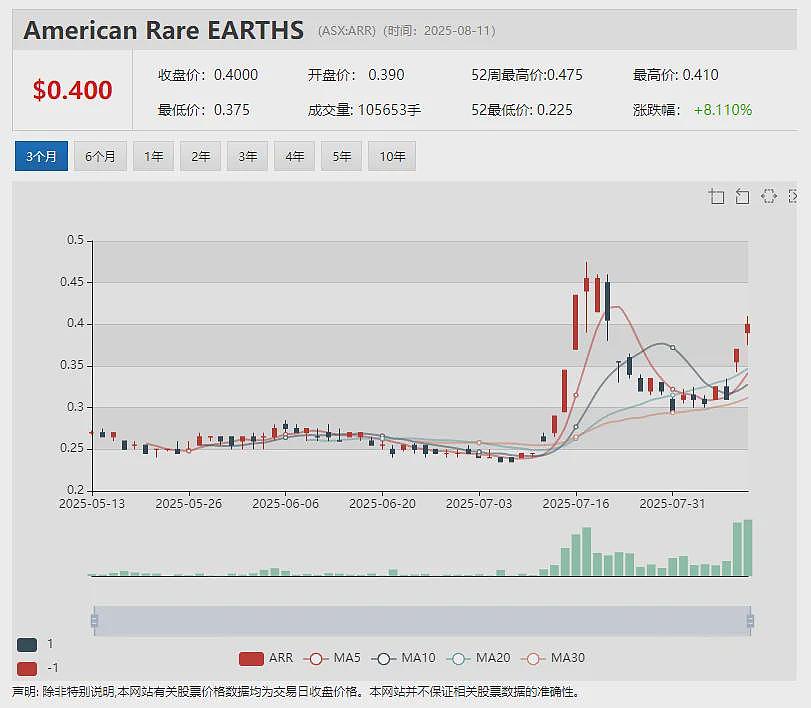Click the 最高价: 0.410 value

[675, 75]
